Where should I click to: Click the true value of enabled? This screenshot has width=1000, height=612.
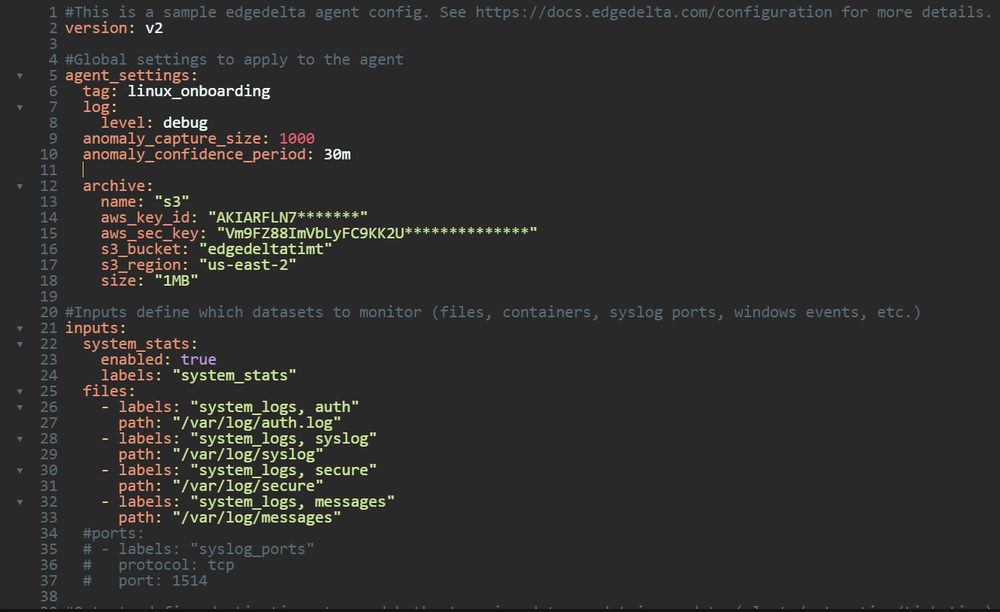198,360
